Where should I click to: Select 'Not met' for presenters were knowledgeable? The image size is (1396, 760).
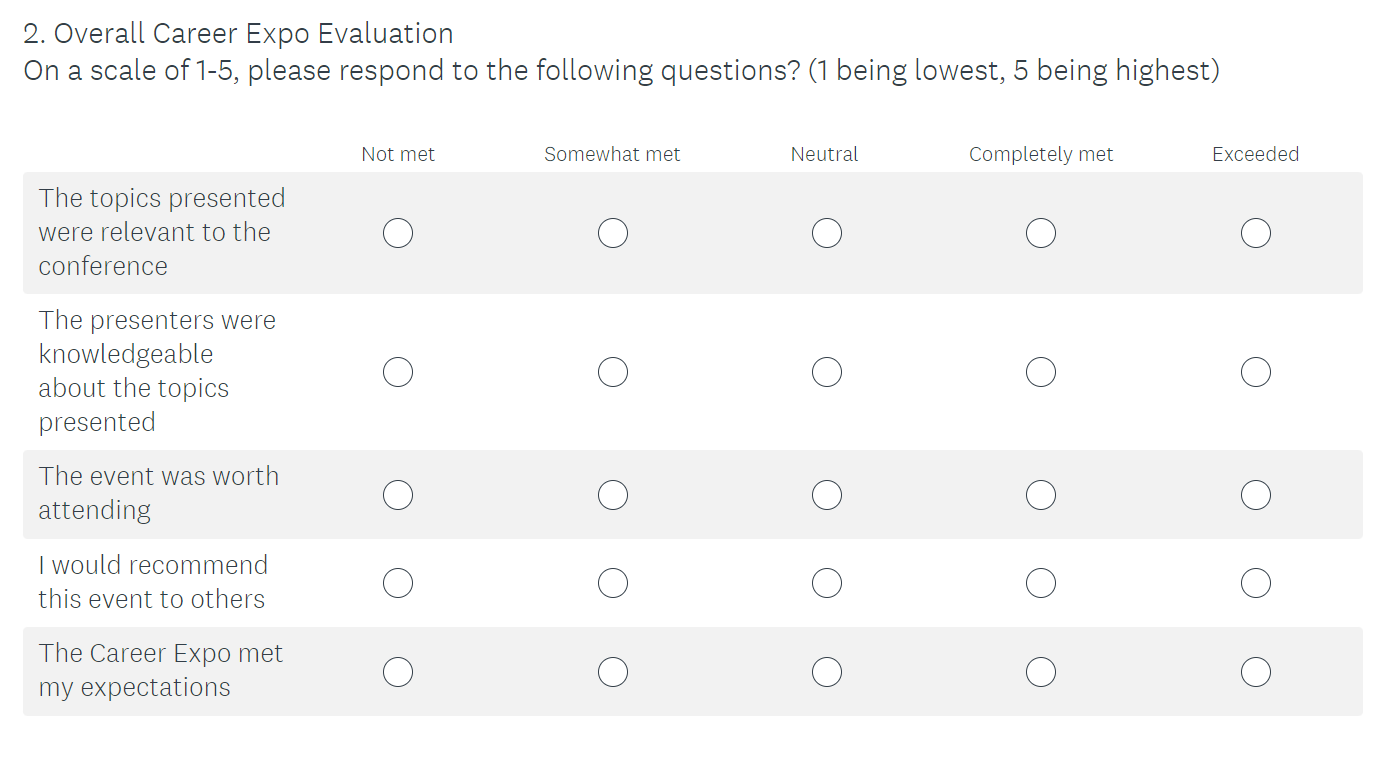[398, 372]
